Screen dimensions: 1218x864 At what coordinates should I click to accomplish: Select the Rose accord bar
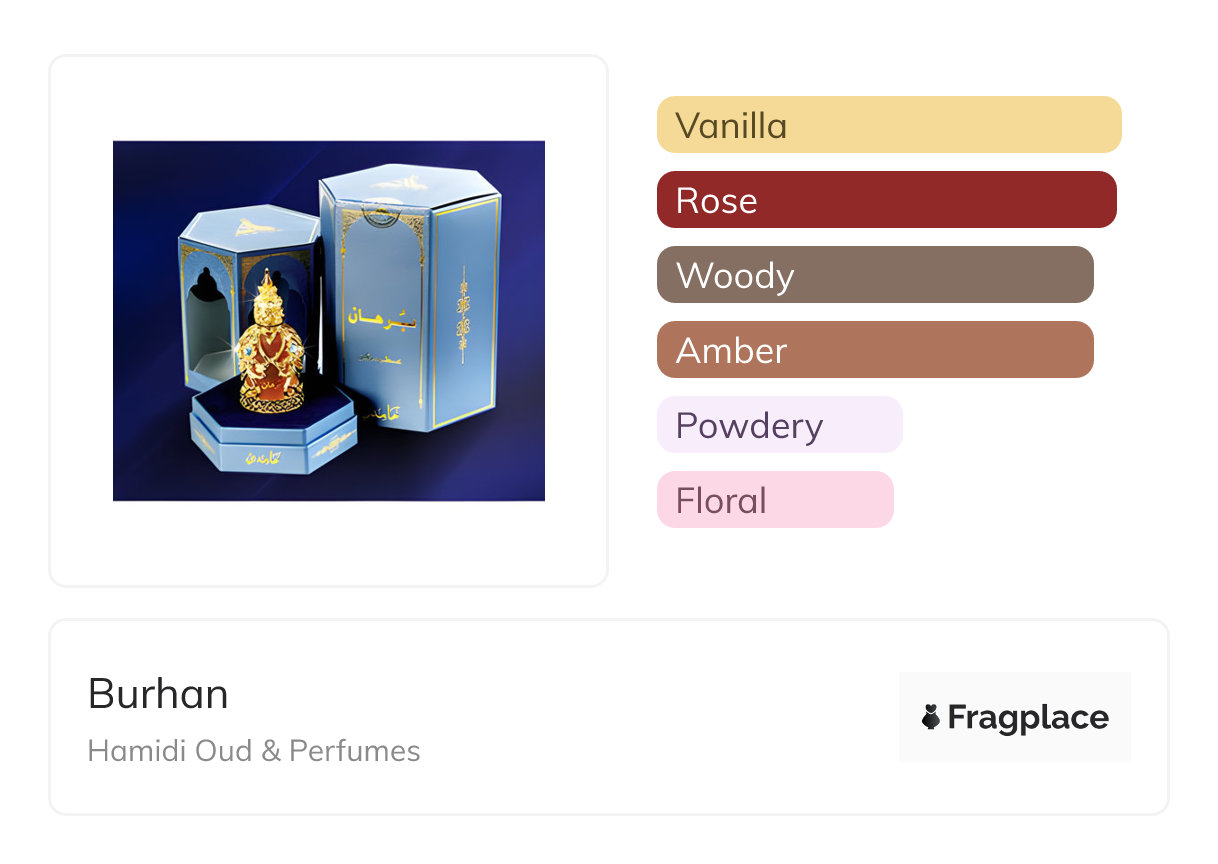click(886, 200)
